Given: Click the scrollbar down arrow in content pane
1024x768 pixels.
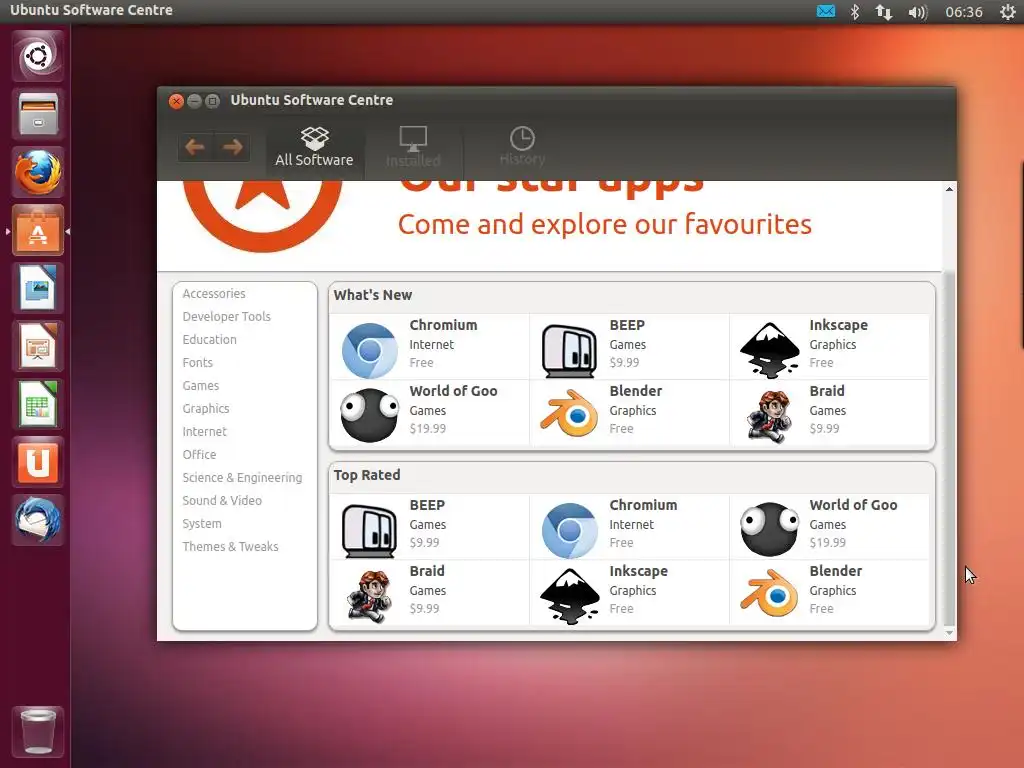Looking at the screenshot, I should coord(949,633).
